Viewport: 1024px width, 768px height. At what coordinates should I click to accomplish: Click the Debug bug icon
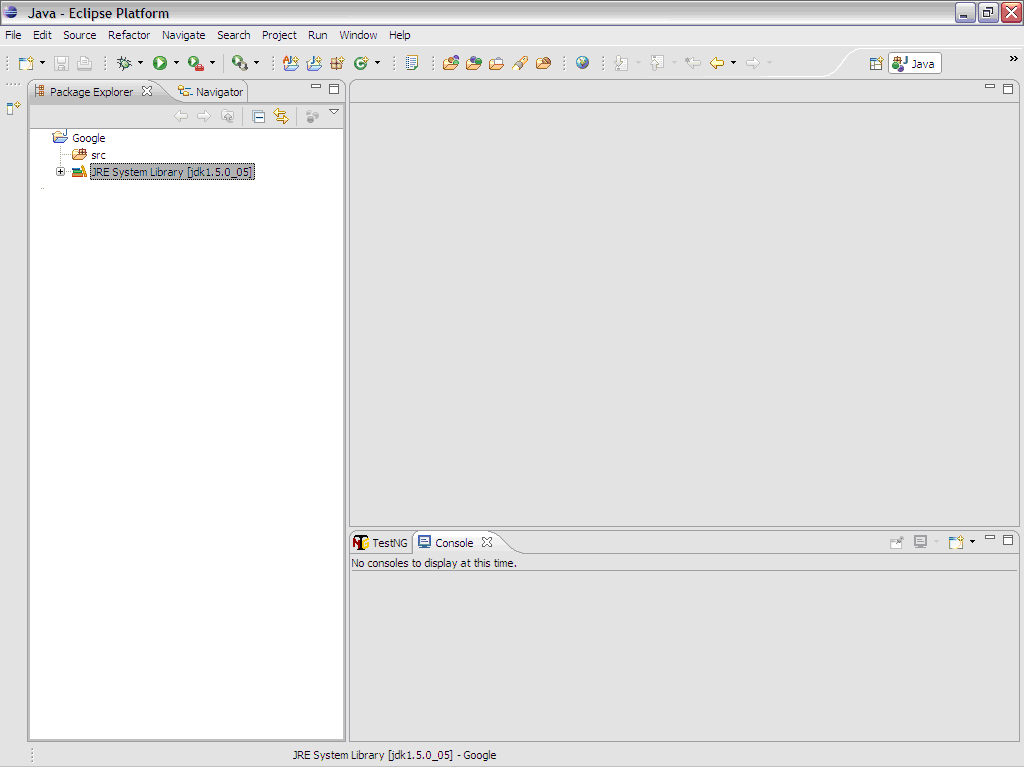(124, 63)
